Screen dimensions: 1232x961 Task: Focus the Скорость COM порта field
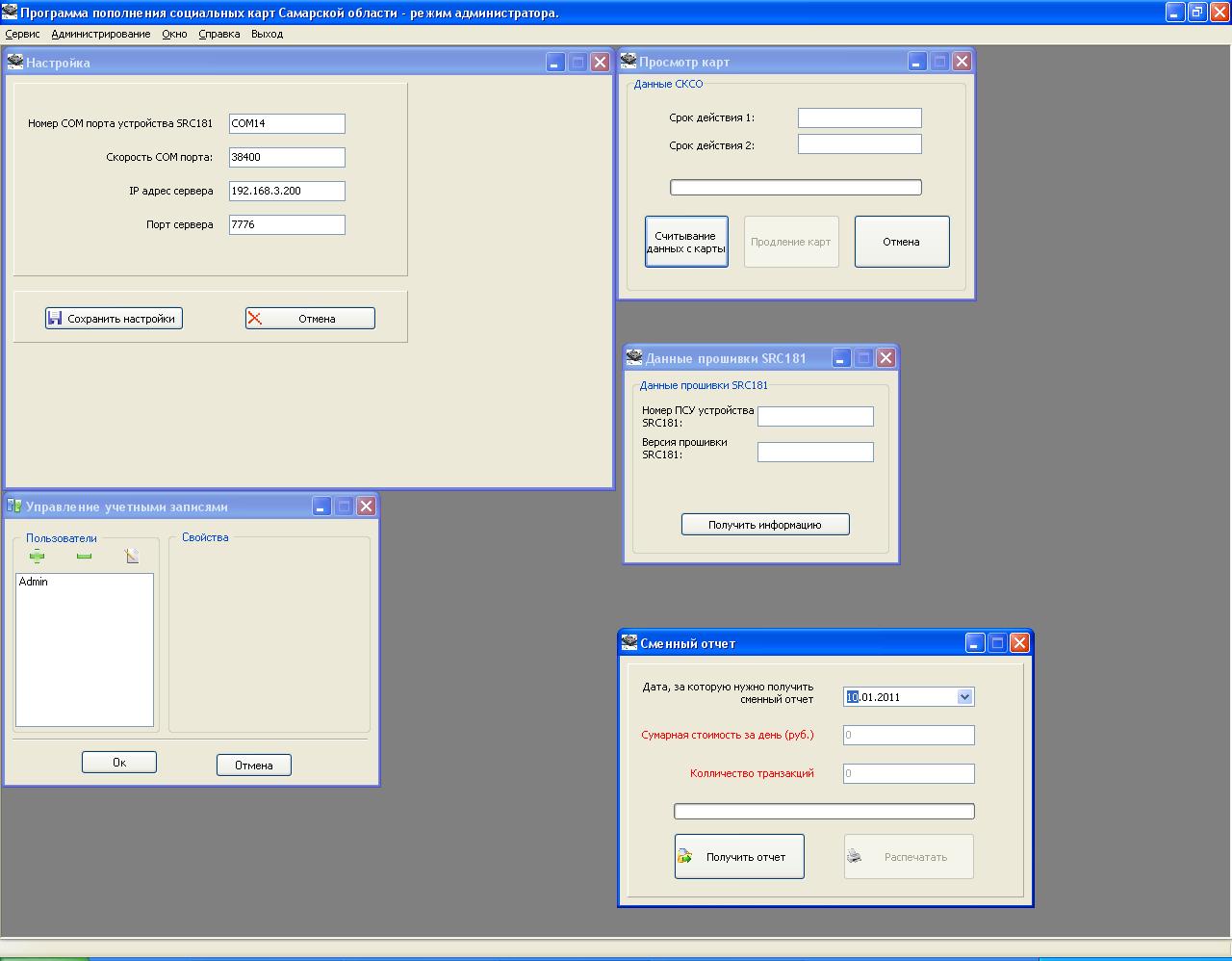(x=287, y=157)
